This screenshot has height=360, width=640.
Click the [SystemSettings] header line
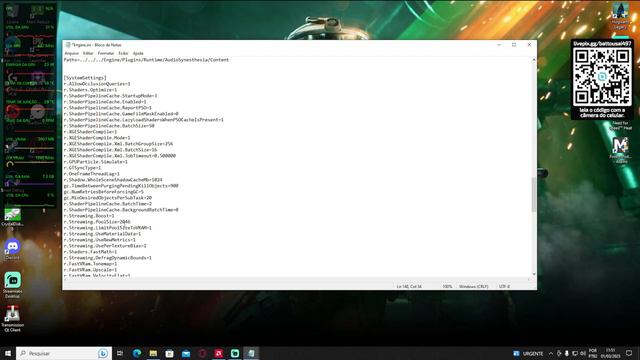click(85, 78)
